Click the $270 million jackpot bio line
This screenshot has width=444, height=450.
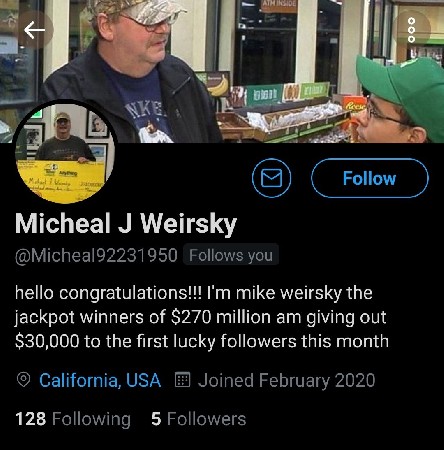(200, 317)
